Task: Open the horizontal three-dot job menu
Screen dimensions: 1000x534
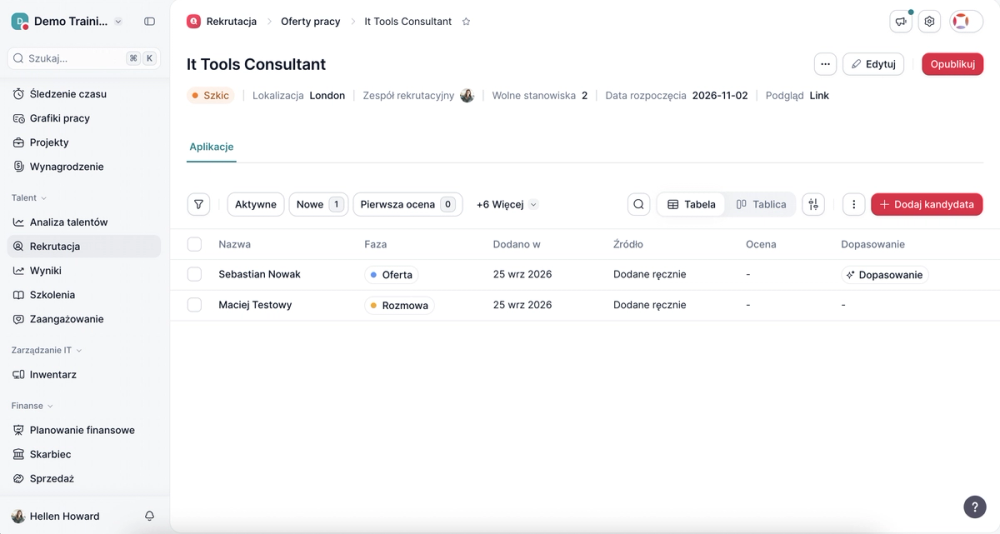Action: pos(825,64)
